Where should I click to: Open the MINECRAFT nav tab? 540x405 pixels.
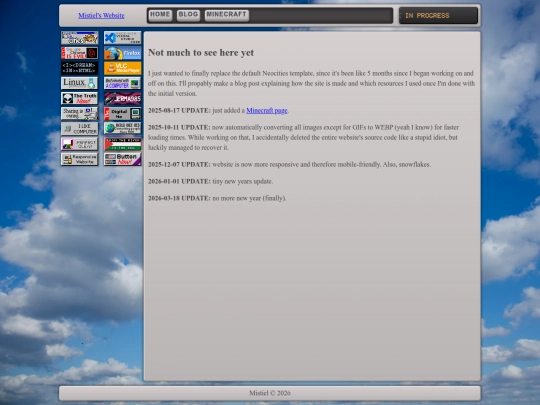[227, 15]
